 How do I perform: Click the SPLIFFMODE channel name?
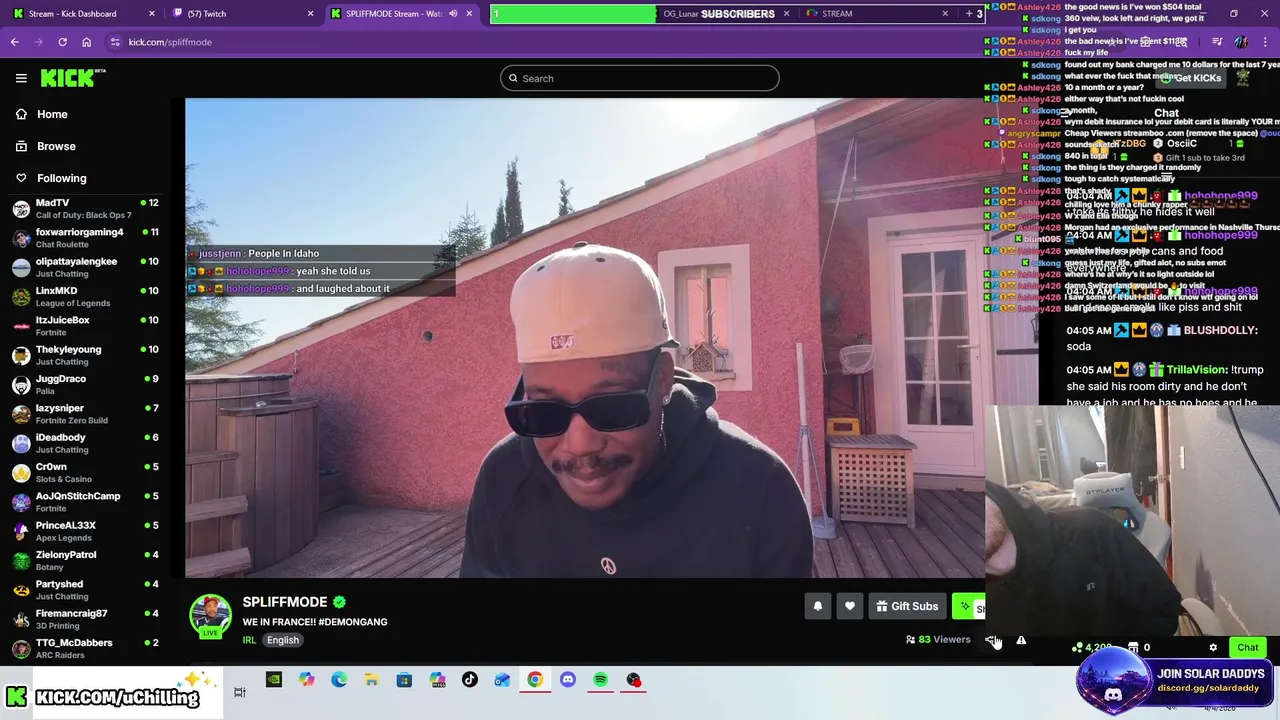(x=285, y=602)
